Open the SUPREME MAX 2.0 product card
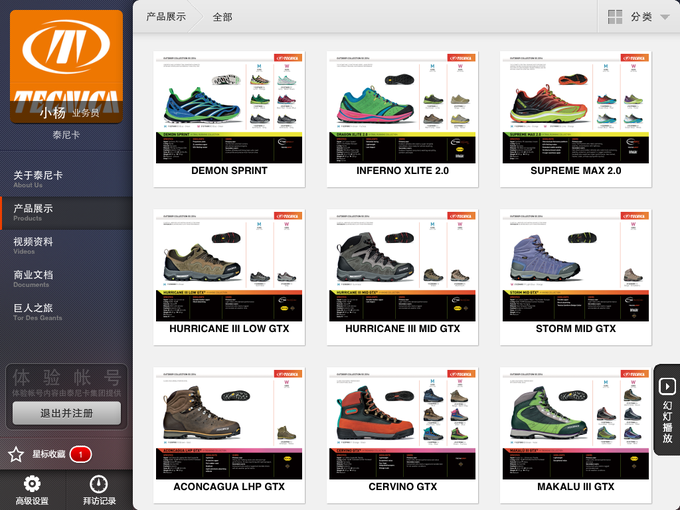 coord(575,119)
